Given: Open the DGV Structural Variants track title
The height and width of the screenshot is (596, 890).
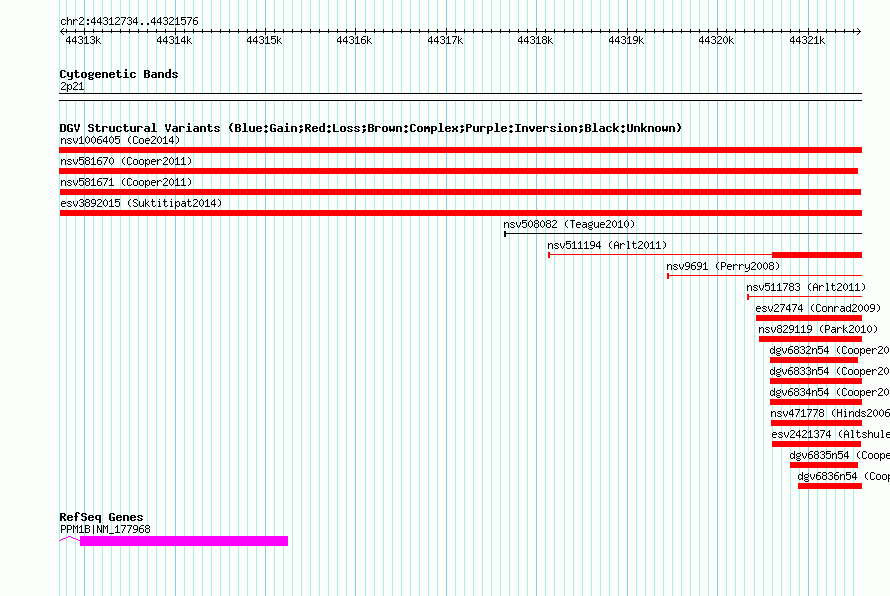Looking at the screenshot, I should coord(371,128).
